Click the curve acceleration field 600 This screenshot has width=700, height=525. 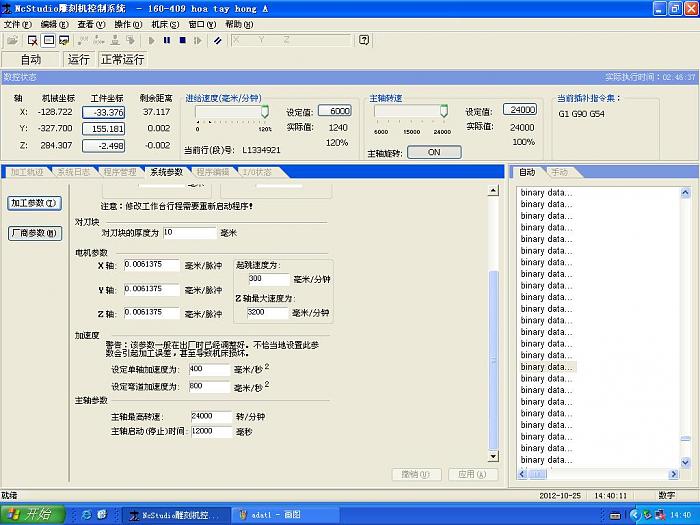point(209,387)
